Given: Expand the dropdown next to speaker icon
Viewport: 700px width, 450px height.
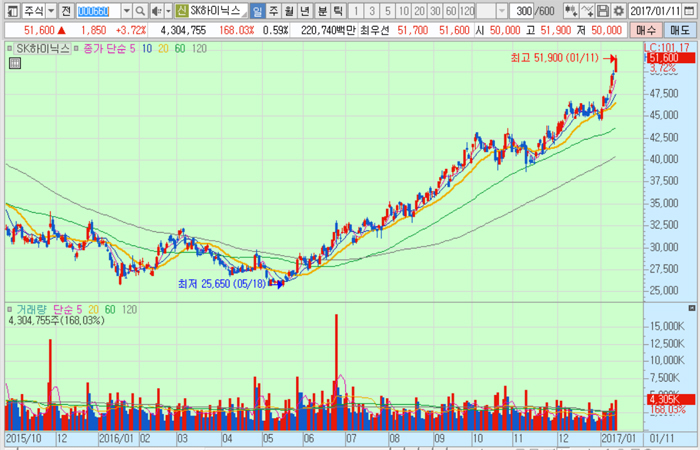Looking at the screenshot, I should click(168, 10).
